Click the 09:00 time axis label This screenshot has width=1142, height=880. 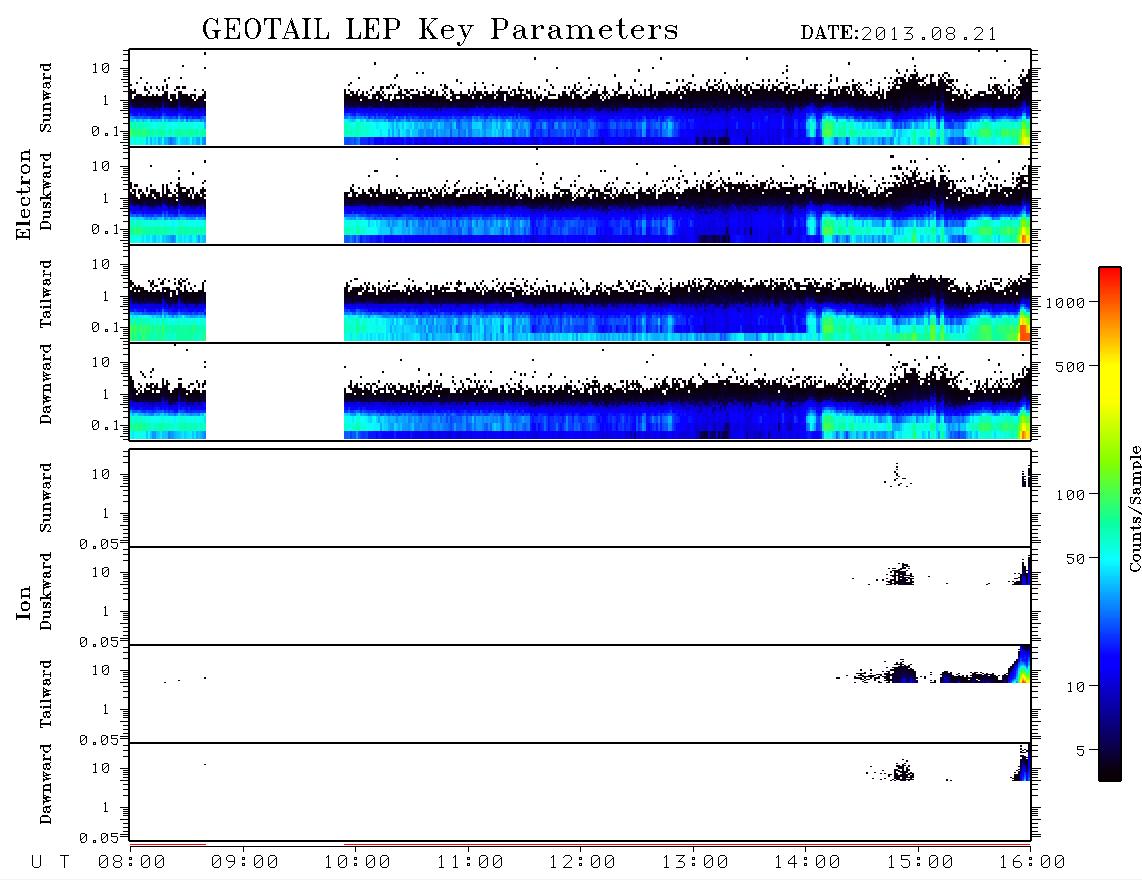point(245,863)
